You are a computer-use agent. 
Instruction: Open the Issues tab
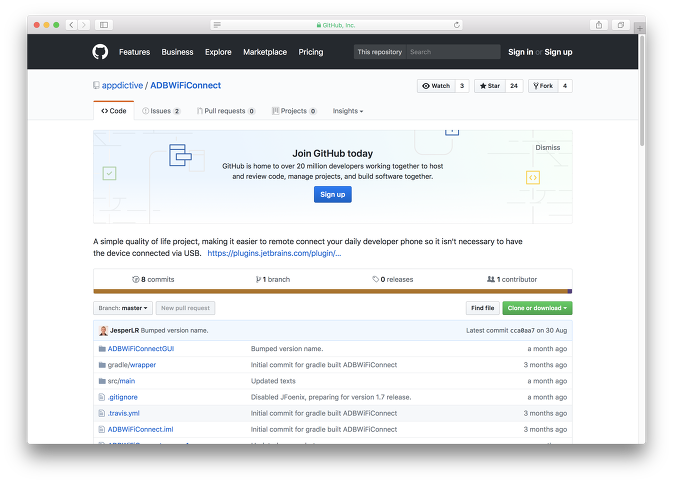pos(161,111)
